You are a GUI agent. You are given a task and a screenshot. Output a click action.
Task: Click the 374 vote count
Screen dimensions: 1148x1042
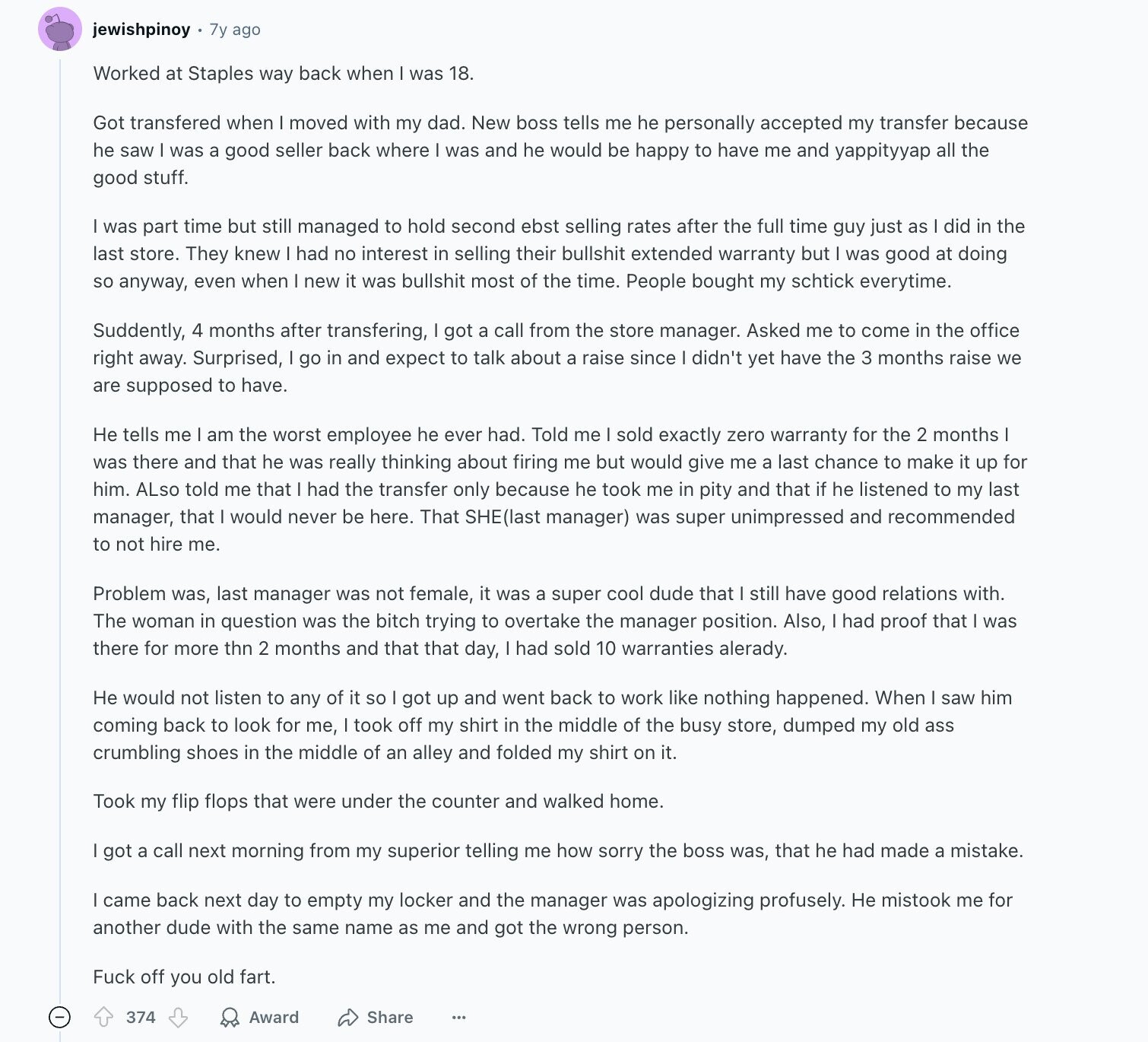141,1017
